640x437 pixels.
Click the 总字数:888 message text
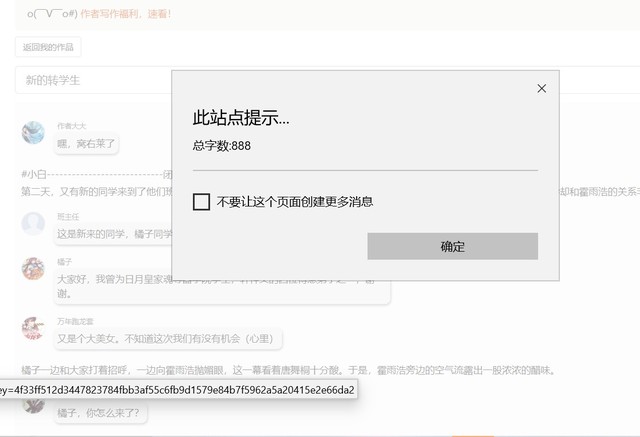click(222, 146)
